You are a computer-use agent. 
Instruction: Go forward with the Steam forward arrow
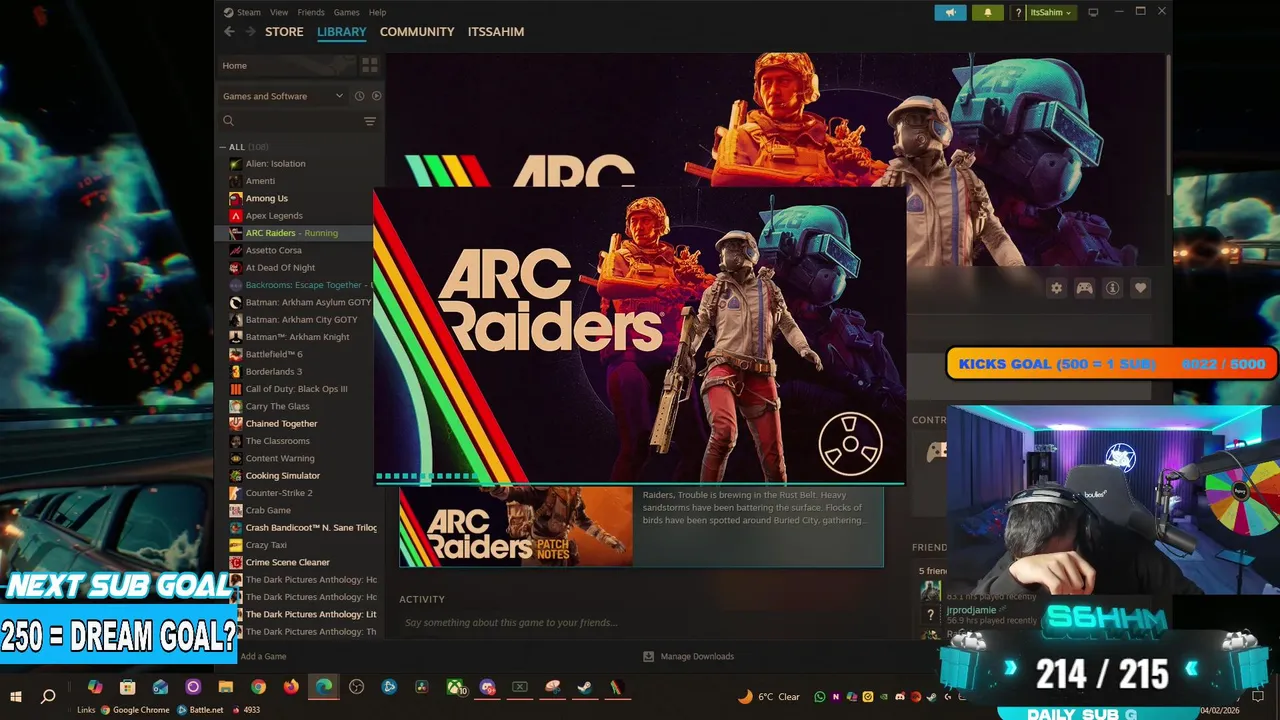pyautogui.click(x=250, y=32)
